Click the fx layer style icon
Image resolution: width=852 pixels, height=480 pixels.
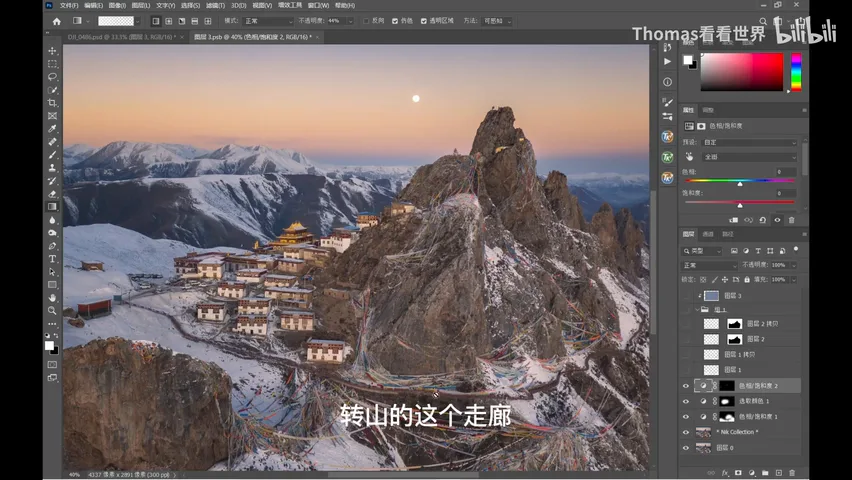(725, 473)
